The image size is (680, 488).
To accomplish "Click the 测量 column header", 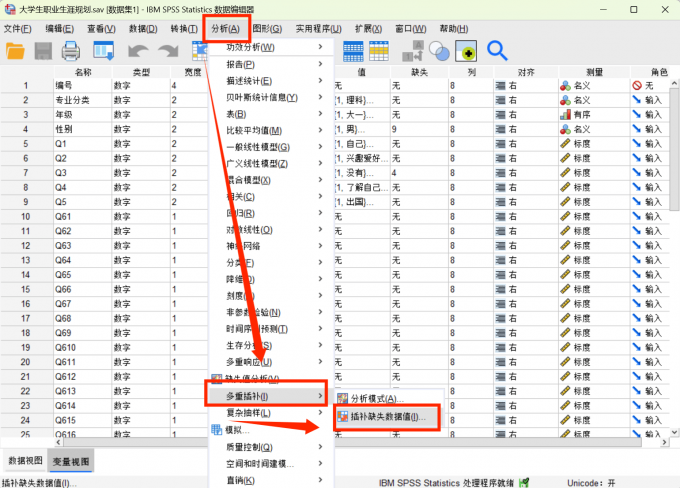I will coord(594,72).
